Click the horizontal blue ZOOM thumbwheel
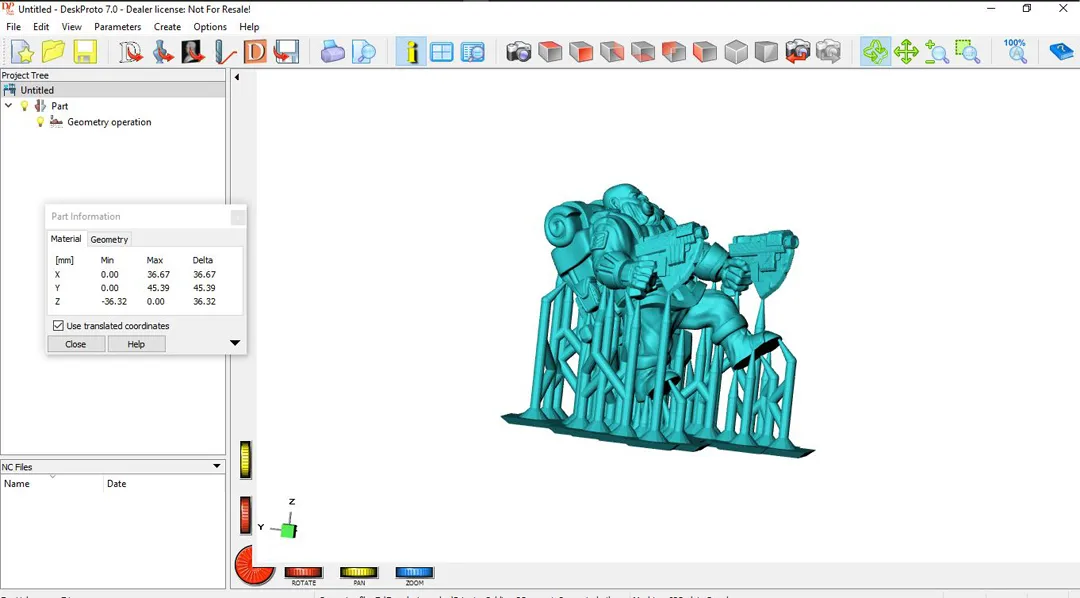This screenshot has width=1080, height=598. tap(415, 573)
